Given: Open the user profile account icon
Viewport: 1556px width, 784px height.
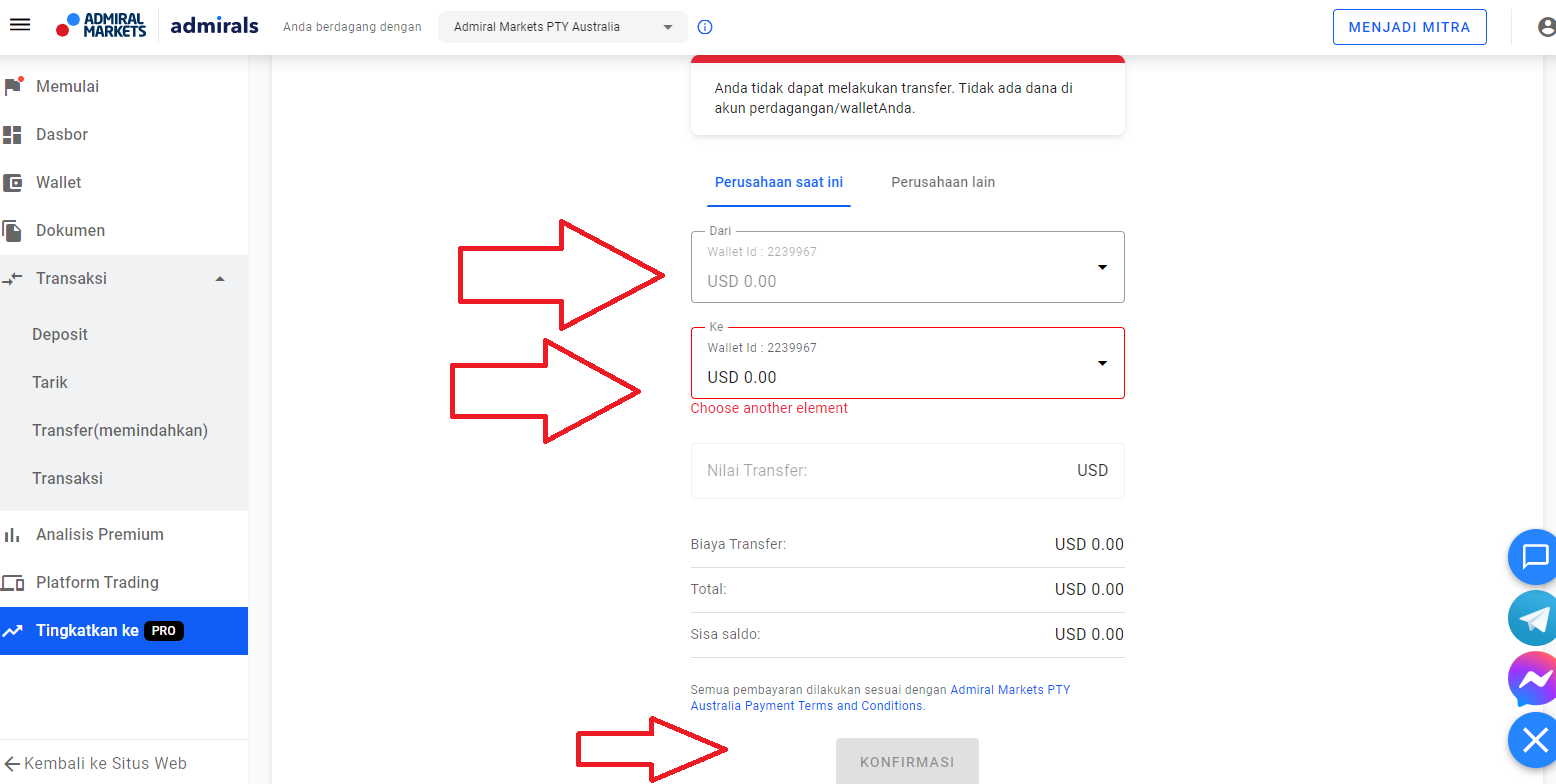Looking at the screenshot, I should coord(1546,27).
